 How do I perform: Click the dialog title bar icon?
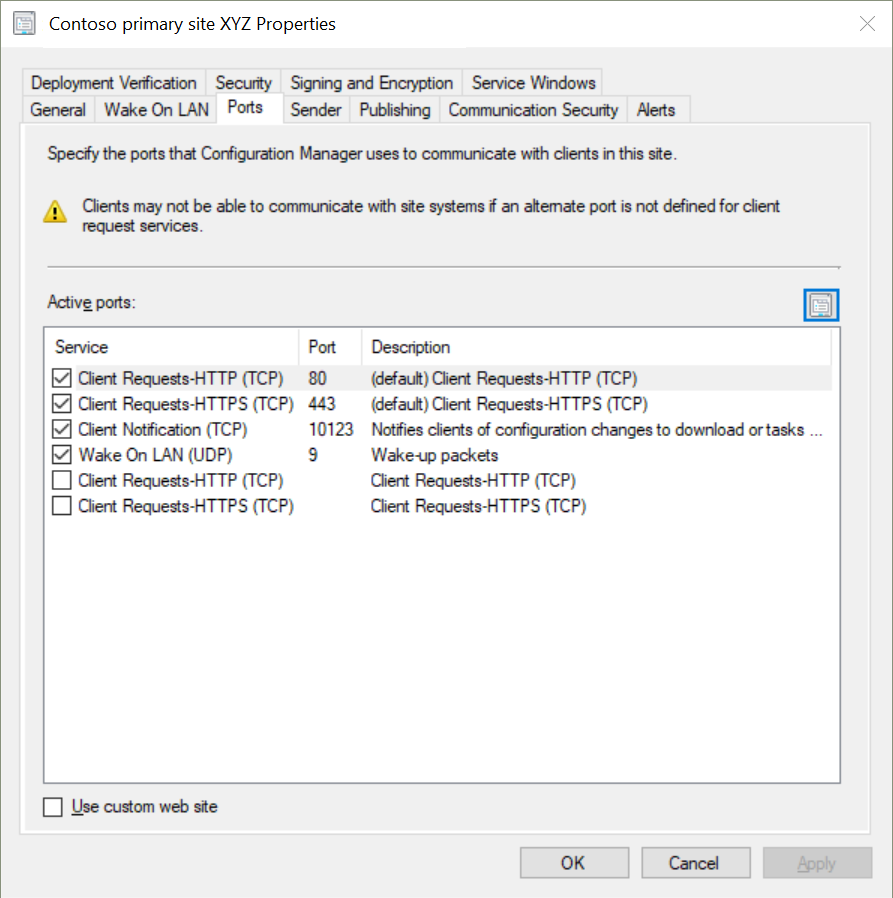pos(24,24)
